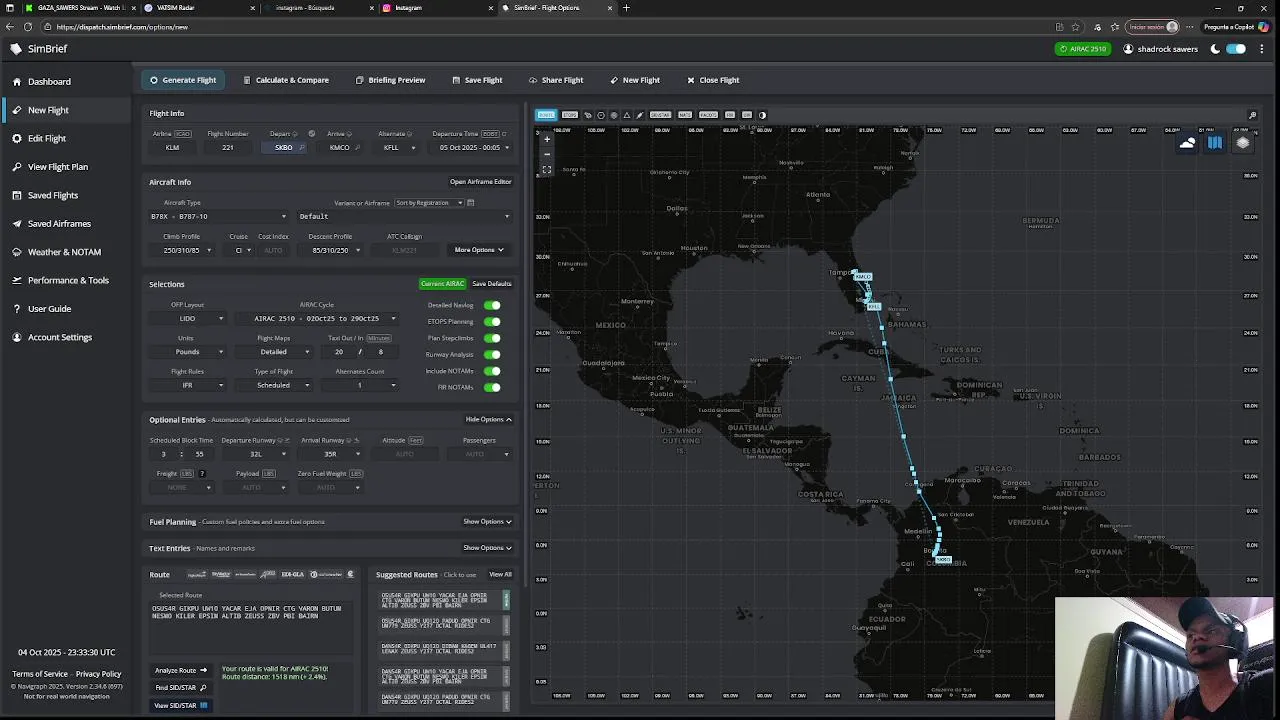This screenshot has height=720, width=1280.
Task: Toggle the dark mode switch in header
Action: 1236,49
